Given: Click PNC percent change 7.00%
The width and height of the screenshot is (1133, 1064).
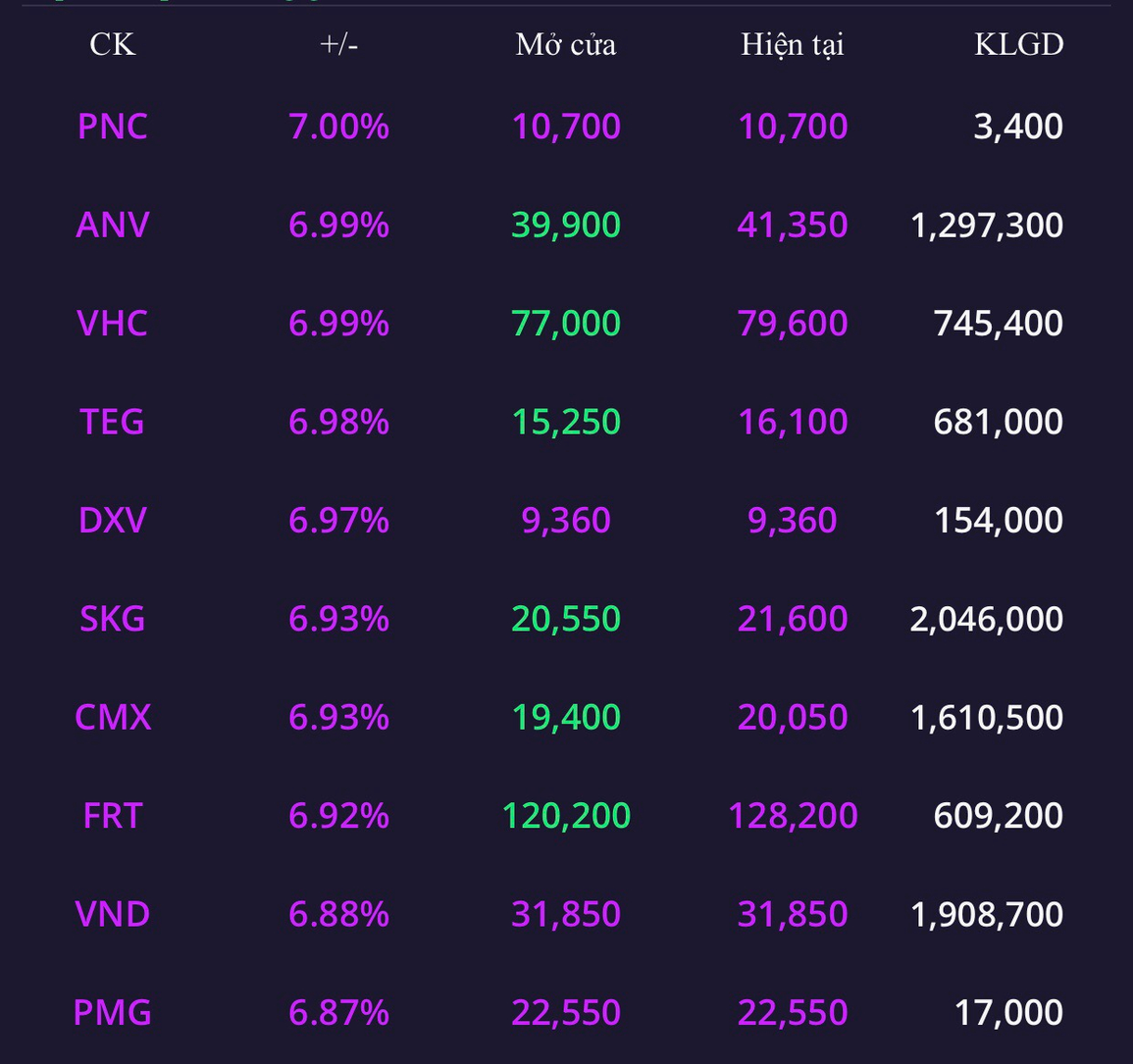Looking at the screenshot, I should (x=338, y=127).
